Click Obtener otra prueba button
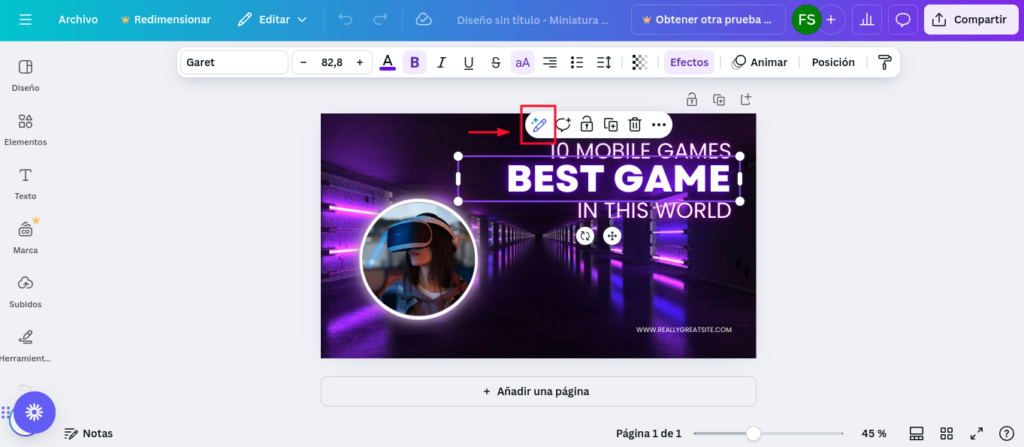This screenshot has height=447, width=1024. tap(708, 20)
